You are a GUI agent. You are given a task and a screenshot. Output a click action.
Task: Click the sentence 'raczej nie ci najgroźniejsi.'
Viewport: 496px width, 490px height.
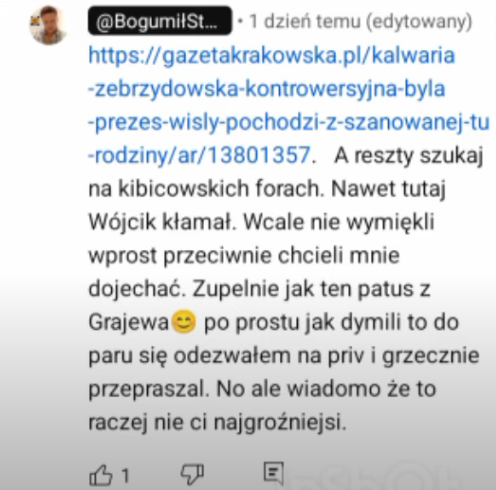click(218, 422)
